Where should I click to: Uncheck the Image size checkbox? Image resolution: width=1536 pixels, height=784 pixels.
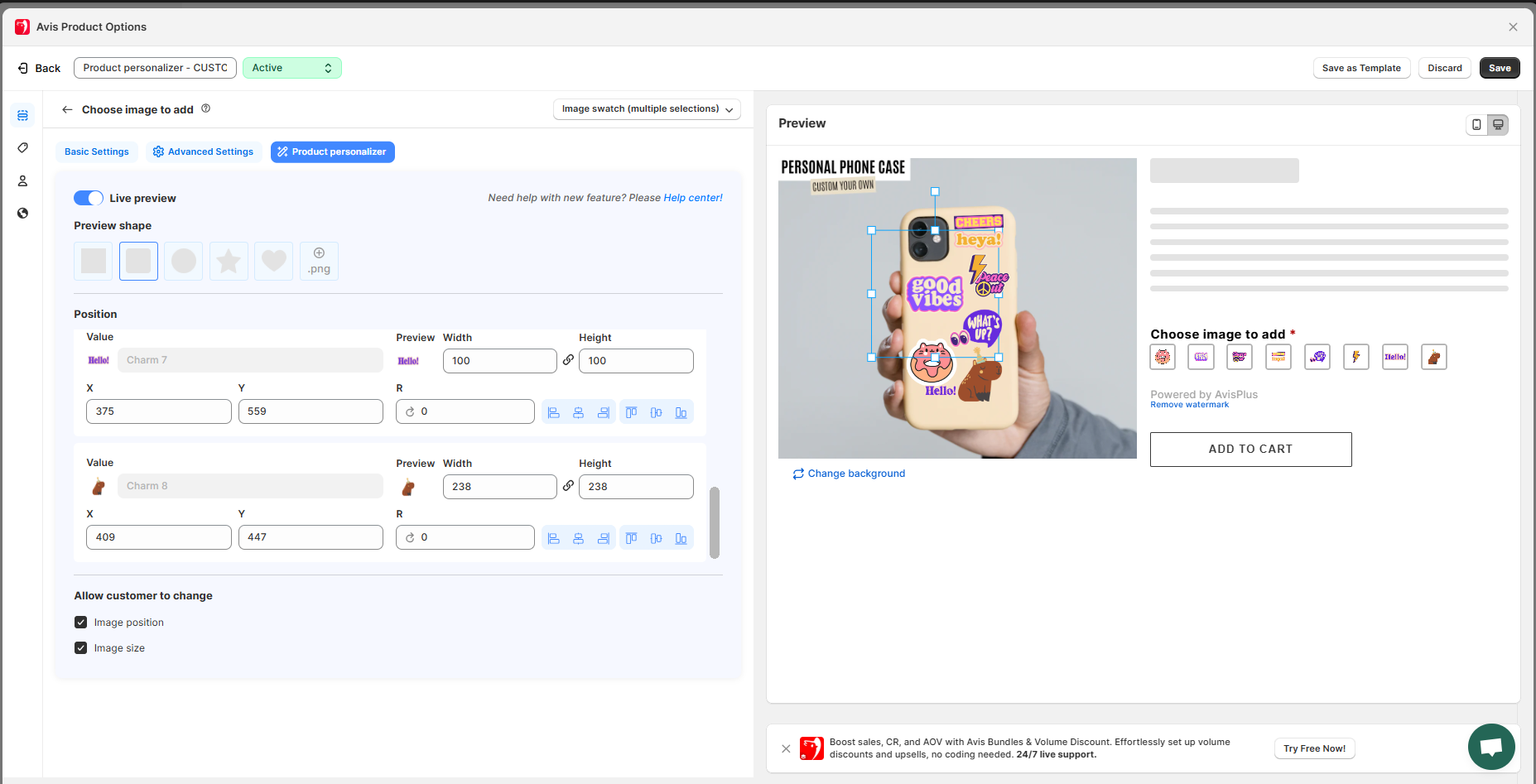coord(81,648)
